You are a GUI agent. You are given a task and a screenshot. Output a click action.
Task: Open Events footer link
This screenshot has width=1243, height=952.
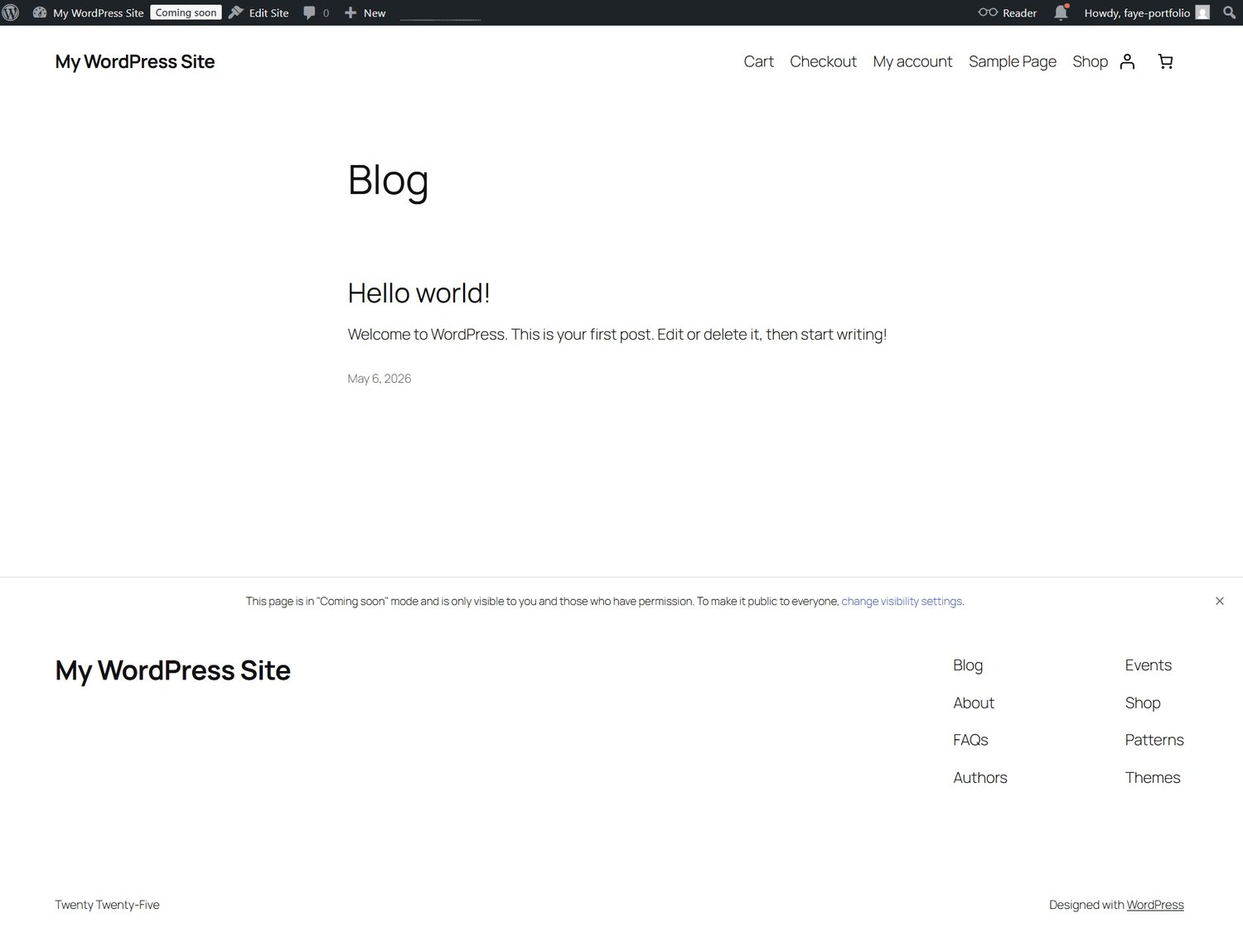[1148, 665]
